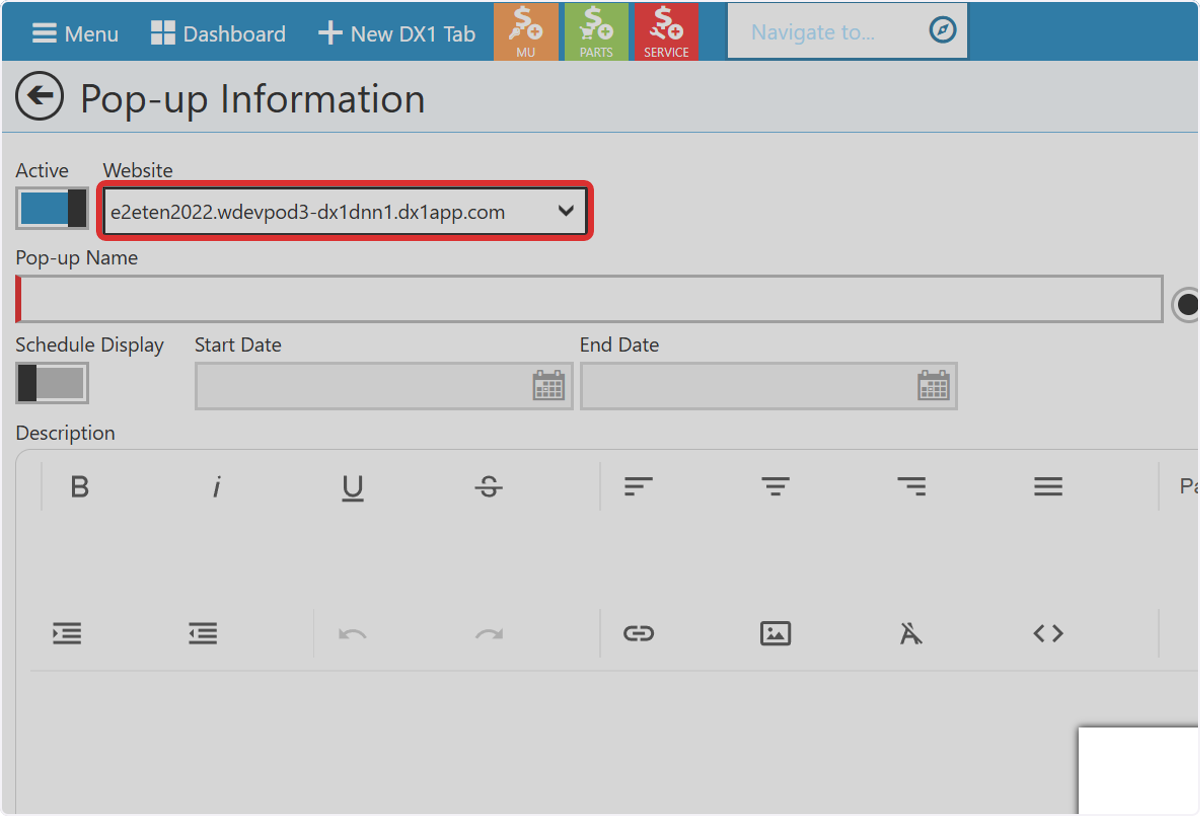Open the End Date calendar picker

(934, 386)
